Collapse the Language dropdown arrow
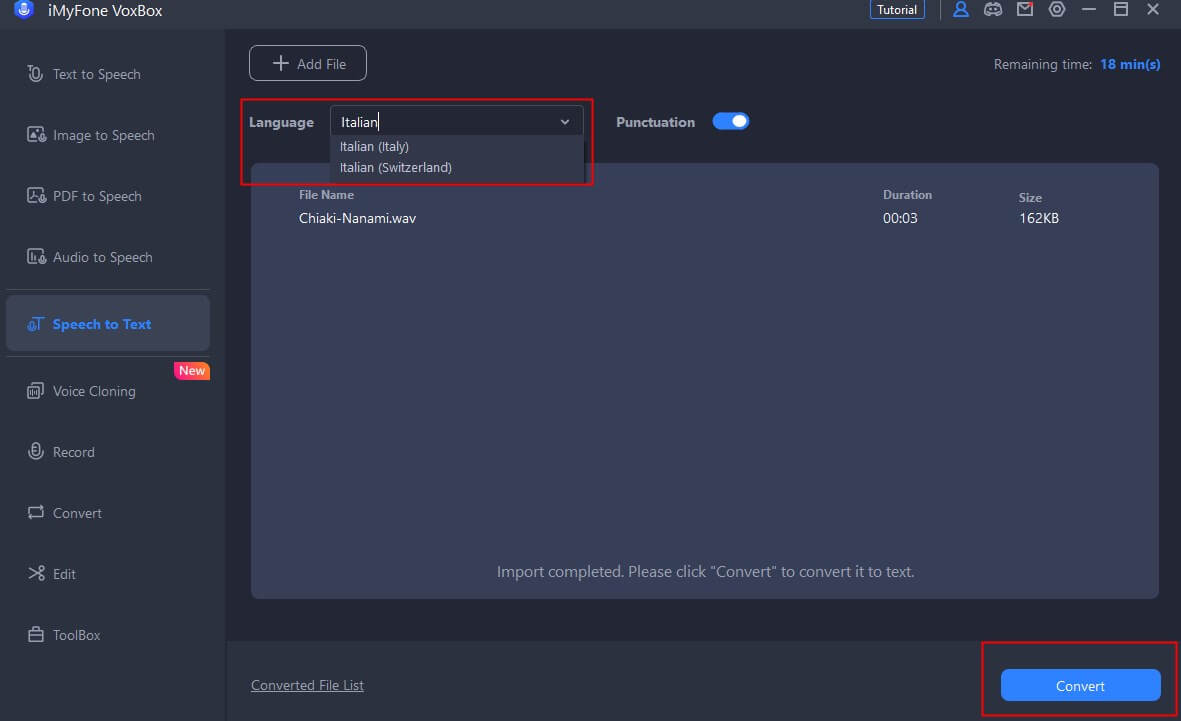 565,122
